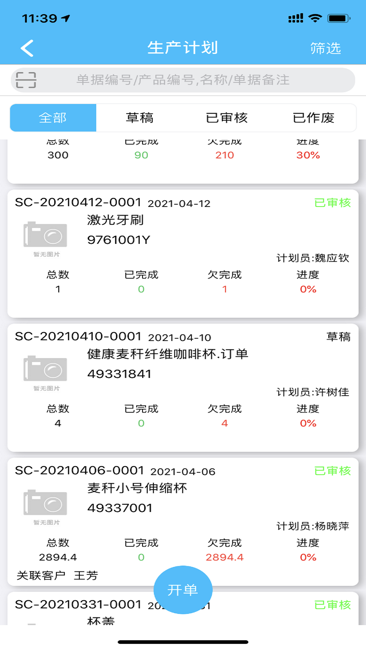Select the 全部 tab

point(53,118)
